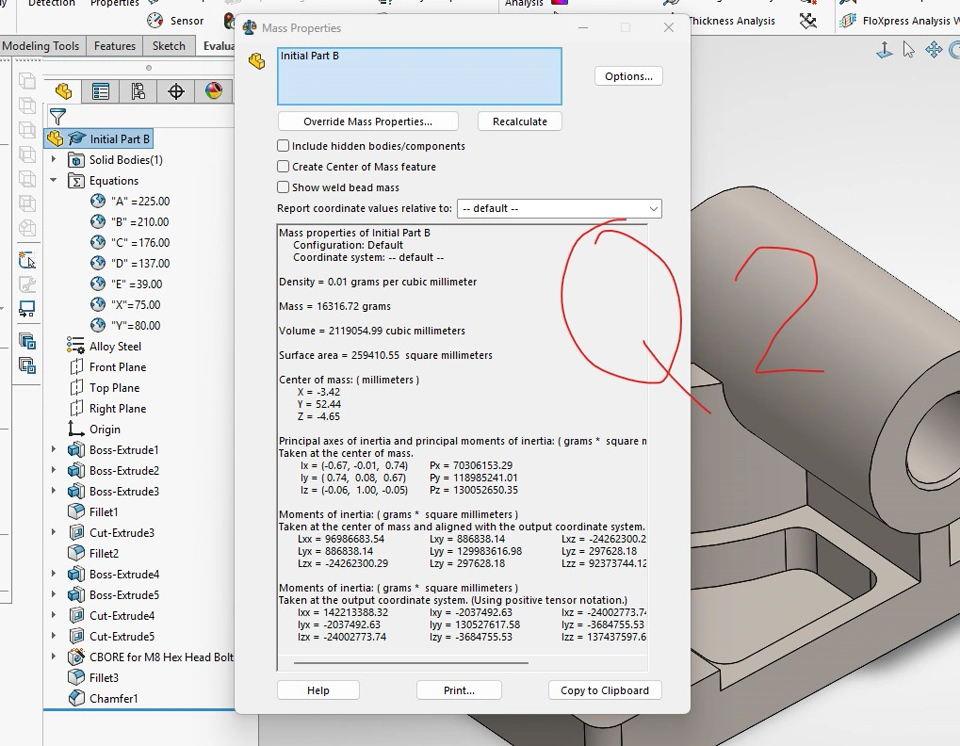The height and width of the screenshot is (746, 960).
Task: Click the Fillet3 feature icon
Action: [76, 677]
